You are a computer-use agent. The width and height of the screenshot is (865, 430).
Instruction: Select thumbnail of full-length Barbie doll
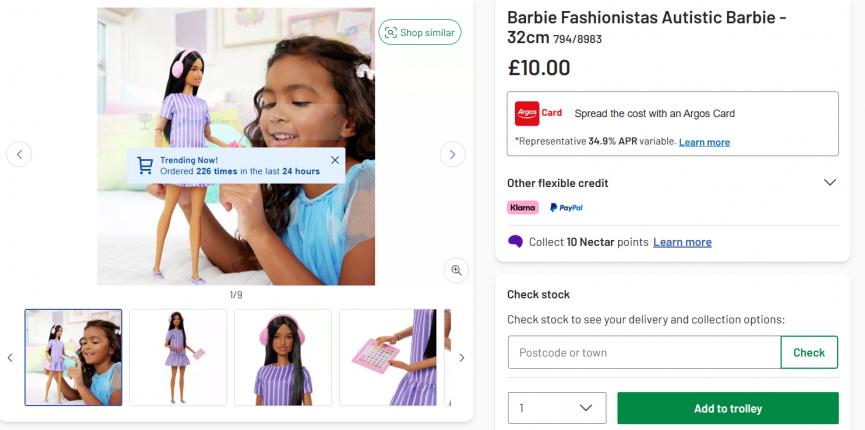coord(178,357)
